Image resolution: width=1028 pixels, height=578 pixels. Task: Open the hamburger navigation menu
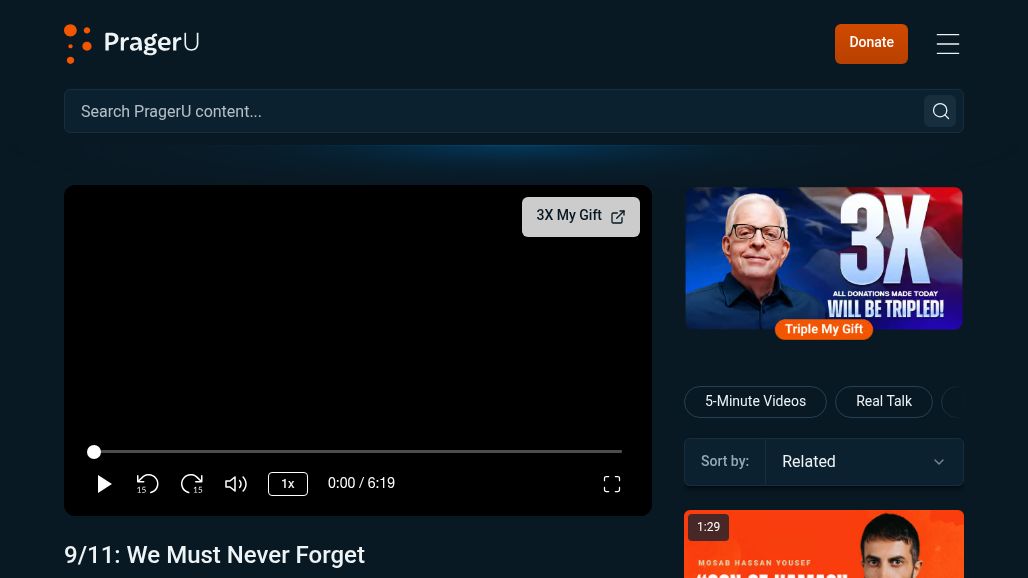pyautogui.click(x=947, y=44)
